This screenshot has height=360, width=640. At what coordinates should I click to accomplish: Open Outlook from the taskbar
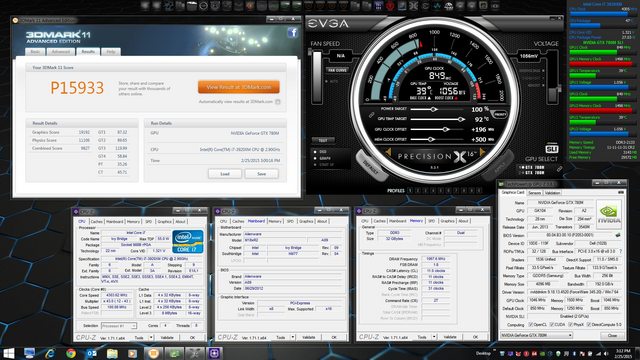(91, 353)
